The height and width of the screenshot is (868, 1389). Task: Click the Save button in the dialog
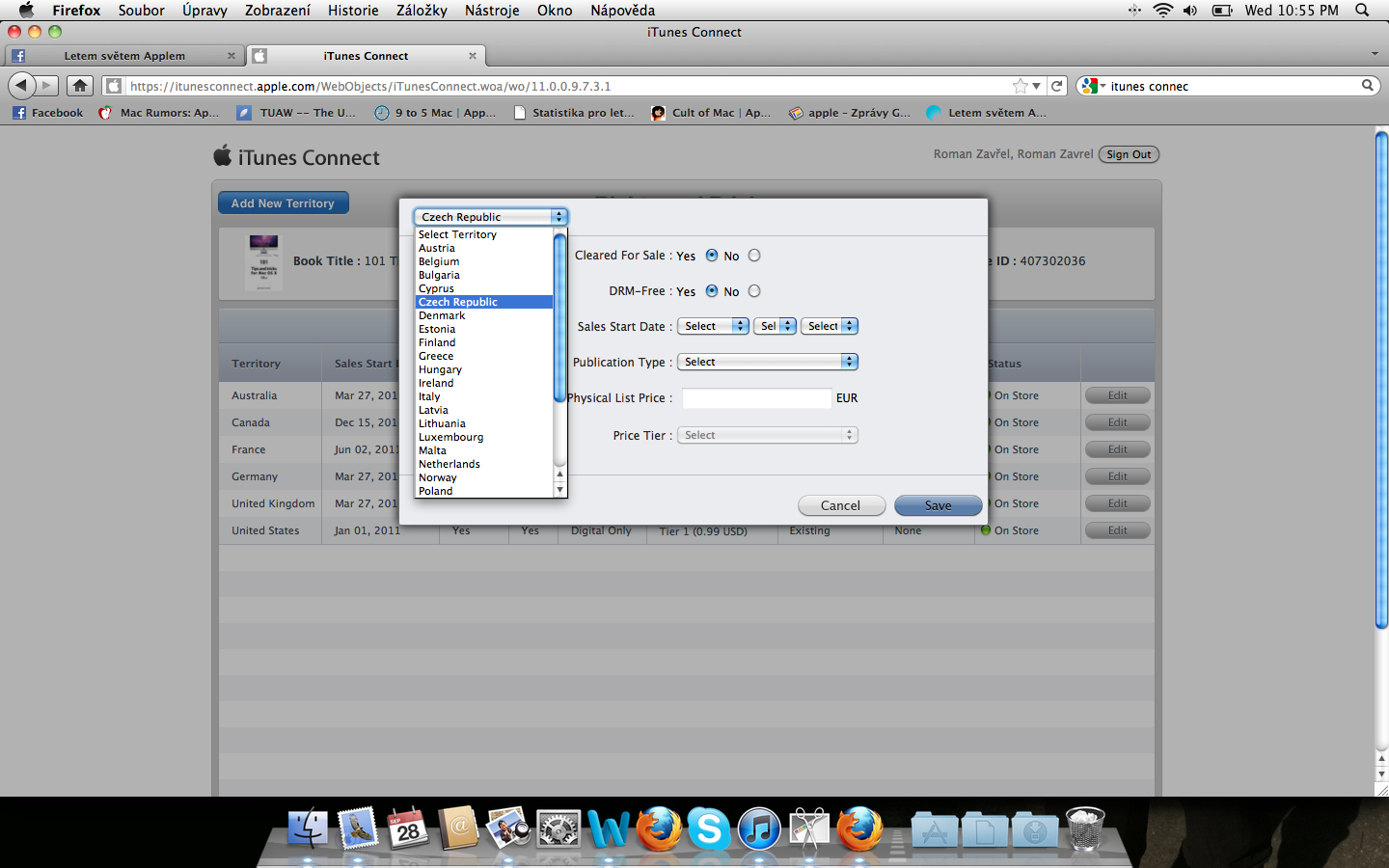tap(938, 505)
